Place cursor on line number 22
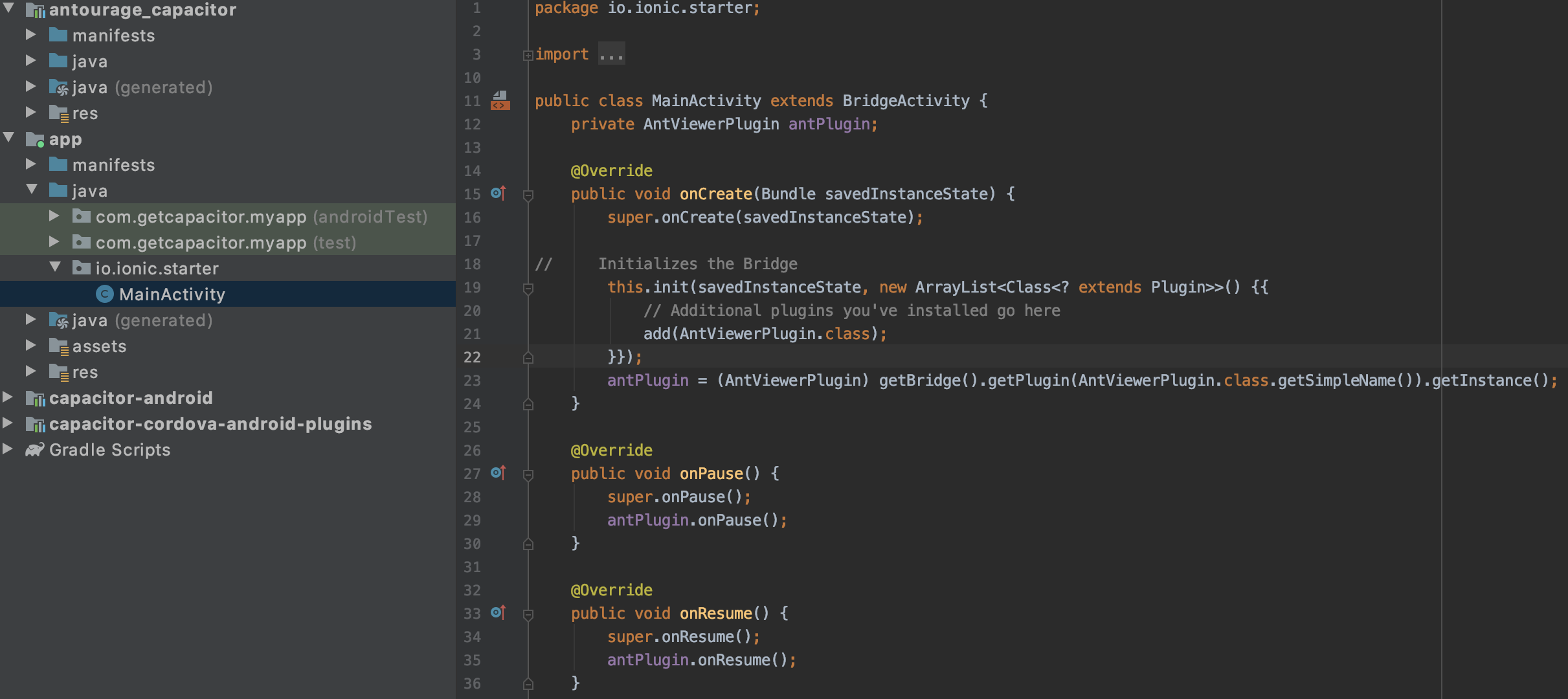Image resolution: width=1568 pixels, height=699 pixels. click(472, 357)
